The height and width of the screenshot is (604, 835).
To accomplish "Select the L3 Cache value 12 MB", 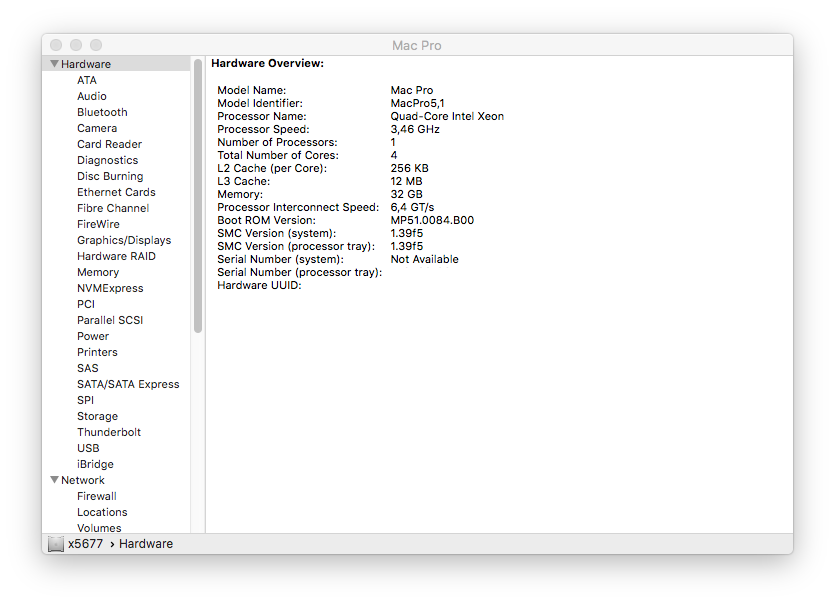I will (x=406, y=181).
